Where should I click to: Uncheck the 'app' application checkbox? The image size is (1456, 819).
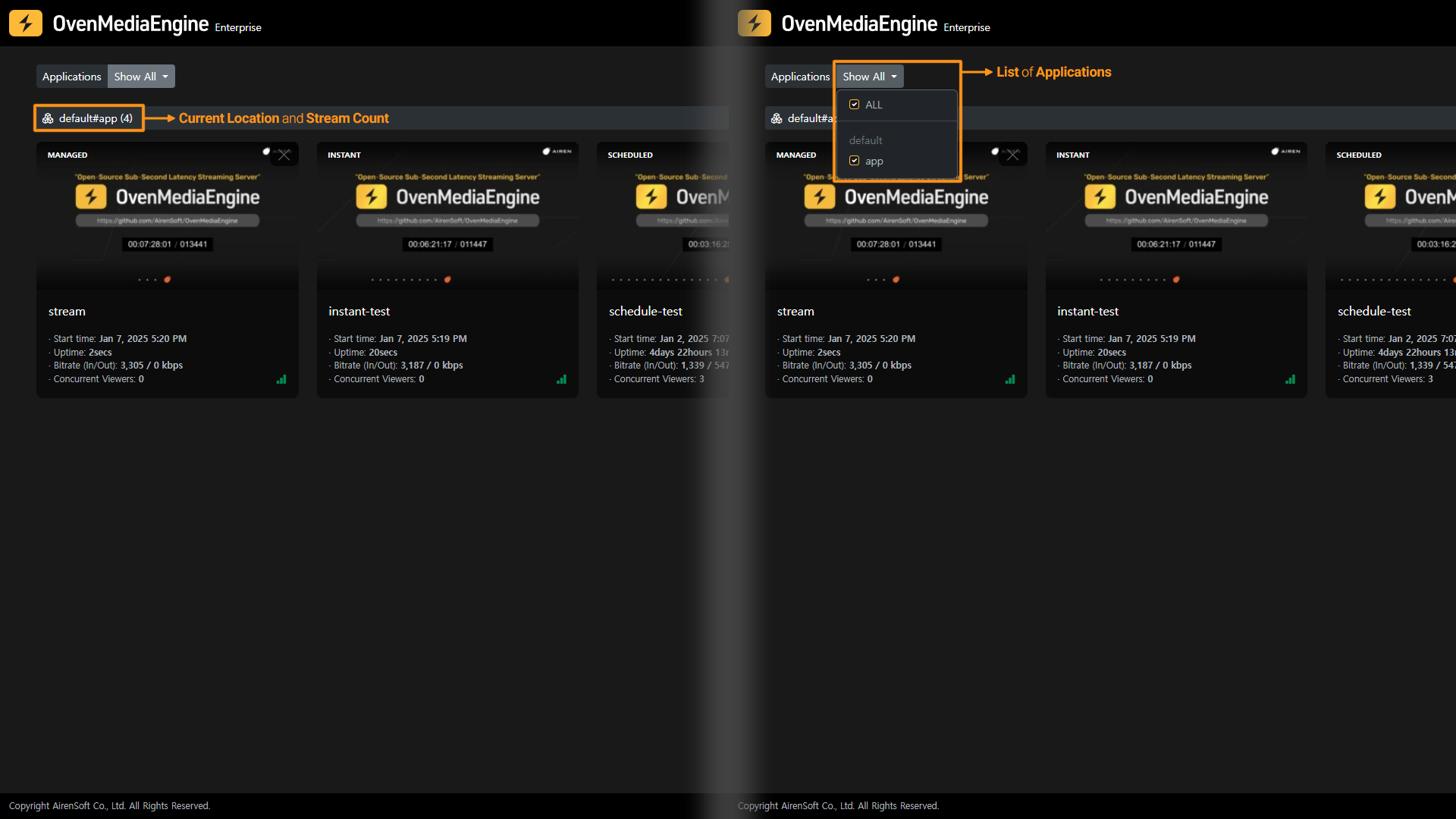coord(855,161)
